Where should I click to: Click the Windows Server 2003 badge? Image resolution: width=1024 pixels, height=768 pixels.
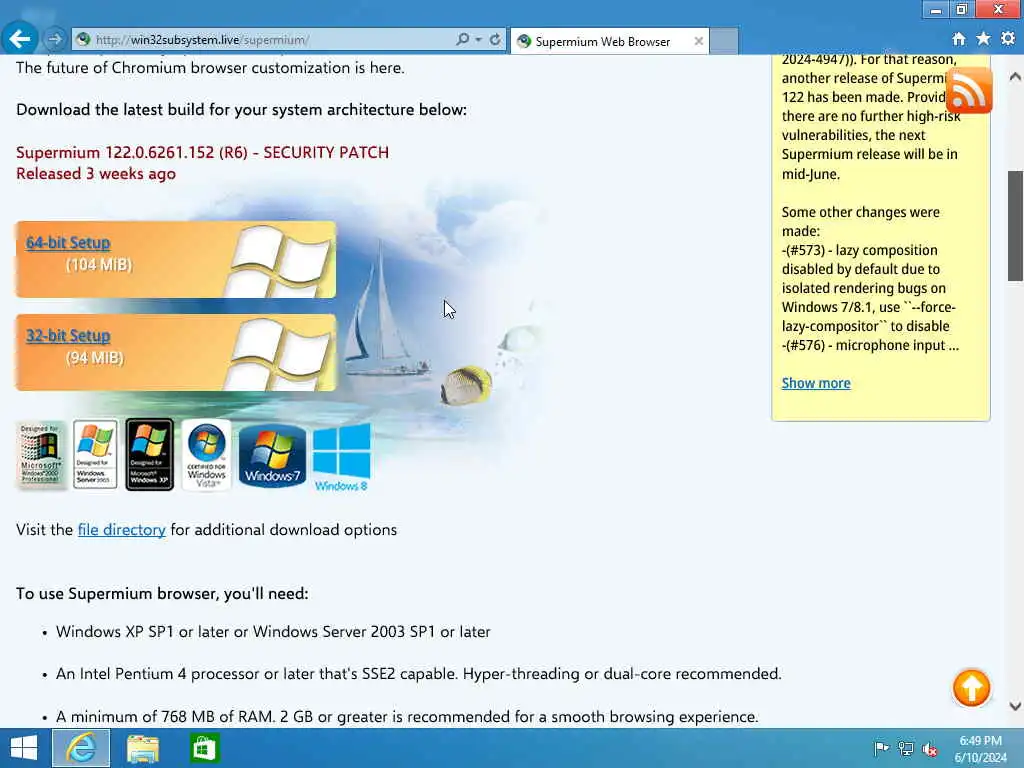coord(95,455)
